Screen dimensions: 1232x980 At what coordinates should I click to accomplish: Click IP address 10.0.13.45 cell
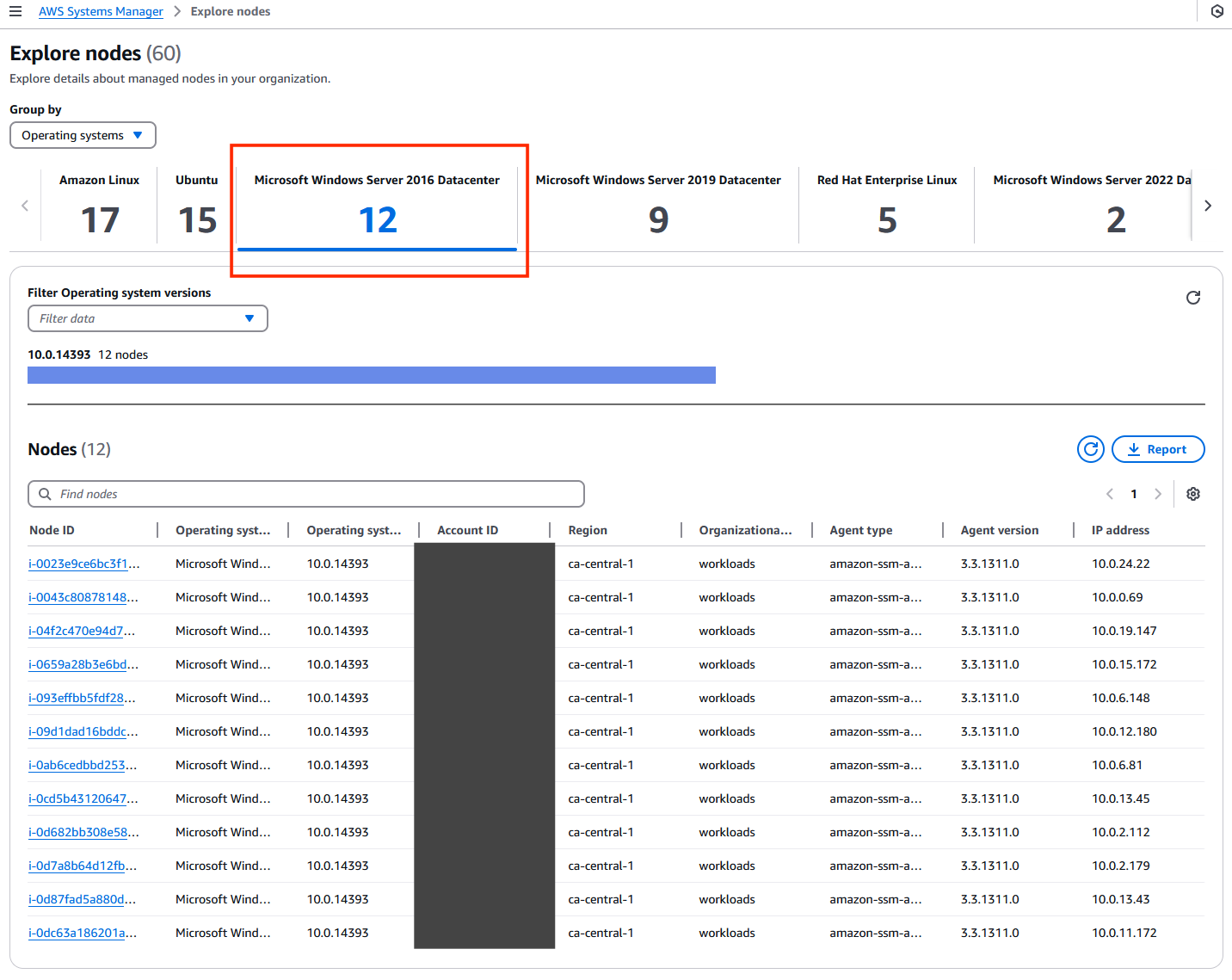click(1121, 798)
